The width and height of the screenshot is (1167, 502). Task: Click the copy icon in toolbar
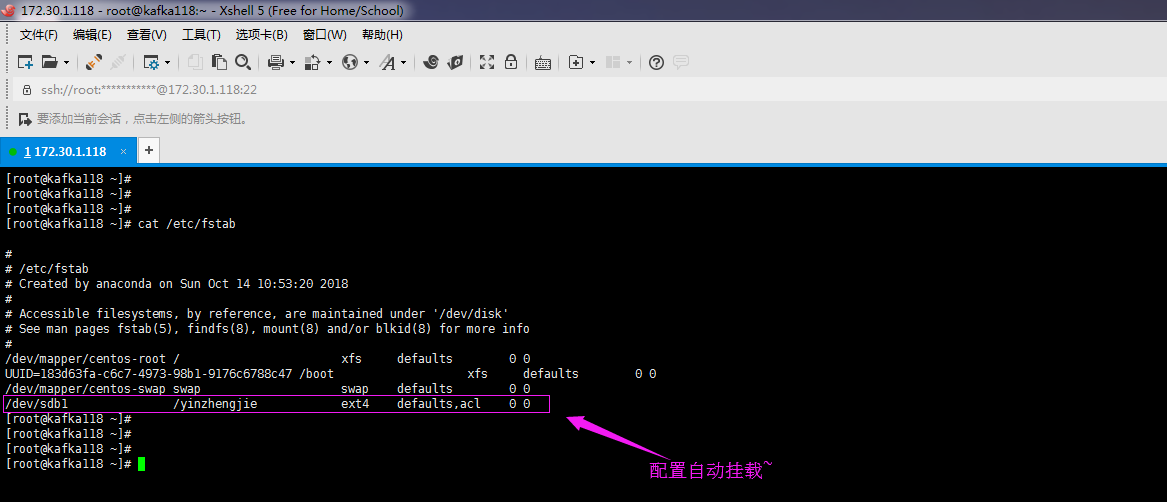(195, 63)
